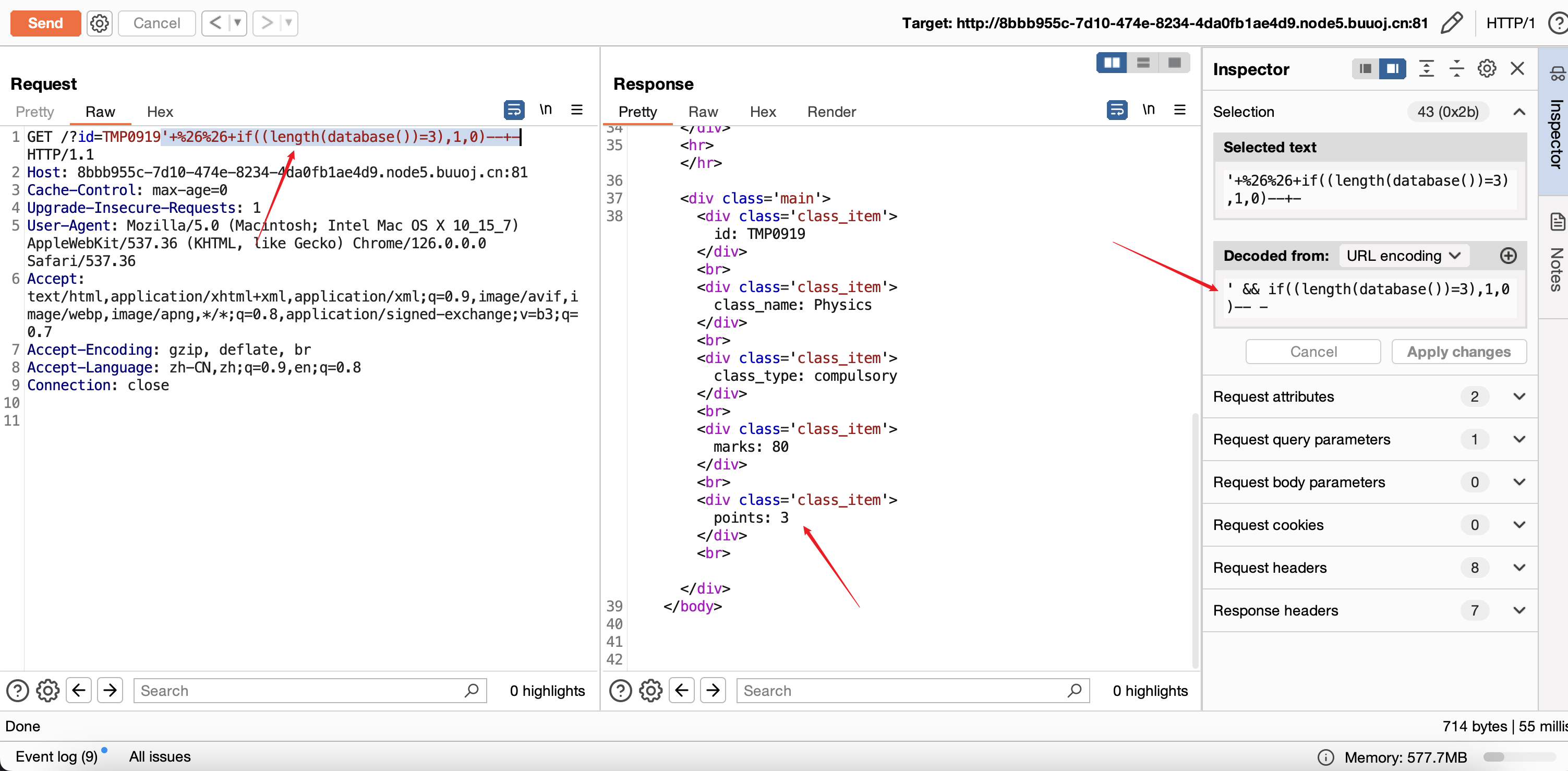Add another decoding layer with plus icon

point(1509,256)
